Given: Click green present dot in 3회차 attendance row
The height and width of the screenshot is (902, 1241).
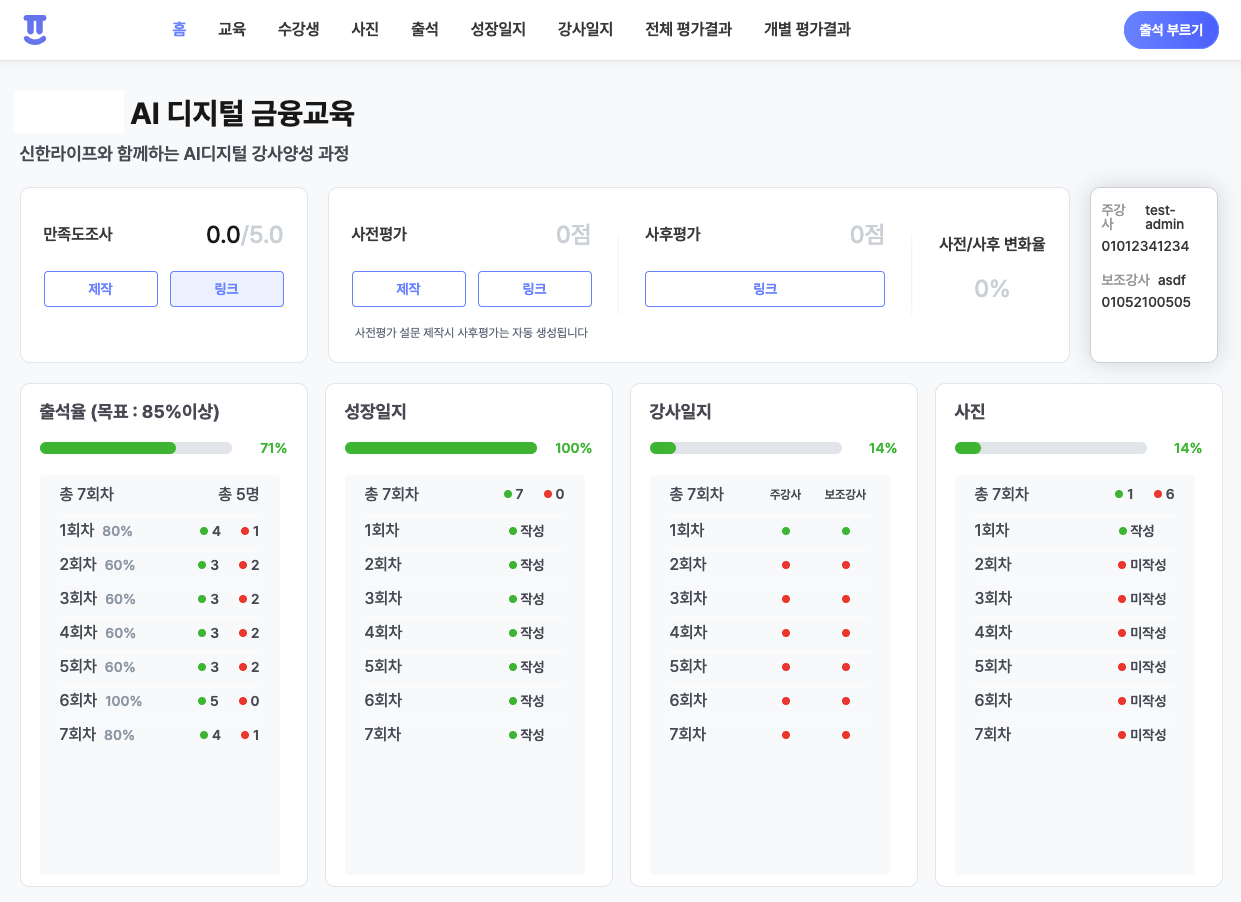Looking at the screenshot, I should click(x=202, y=599).
